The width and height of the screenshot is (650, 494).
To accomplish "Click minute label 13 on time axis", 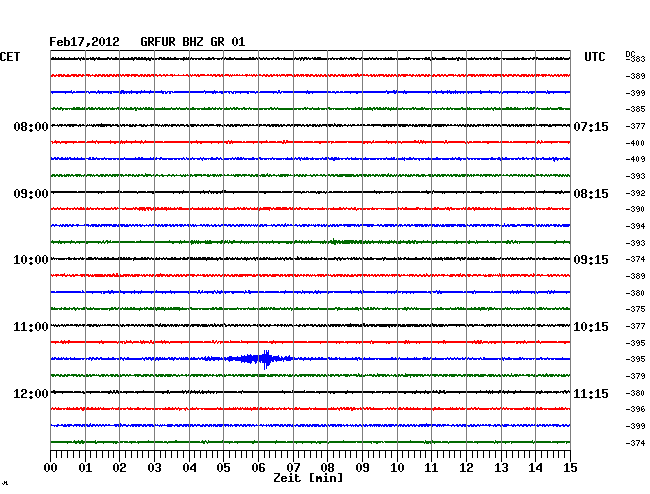I will 501,468.
